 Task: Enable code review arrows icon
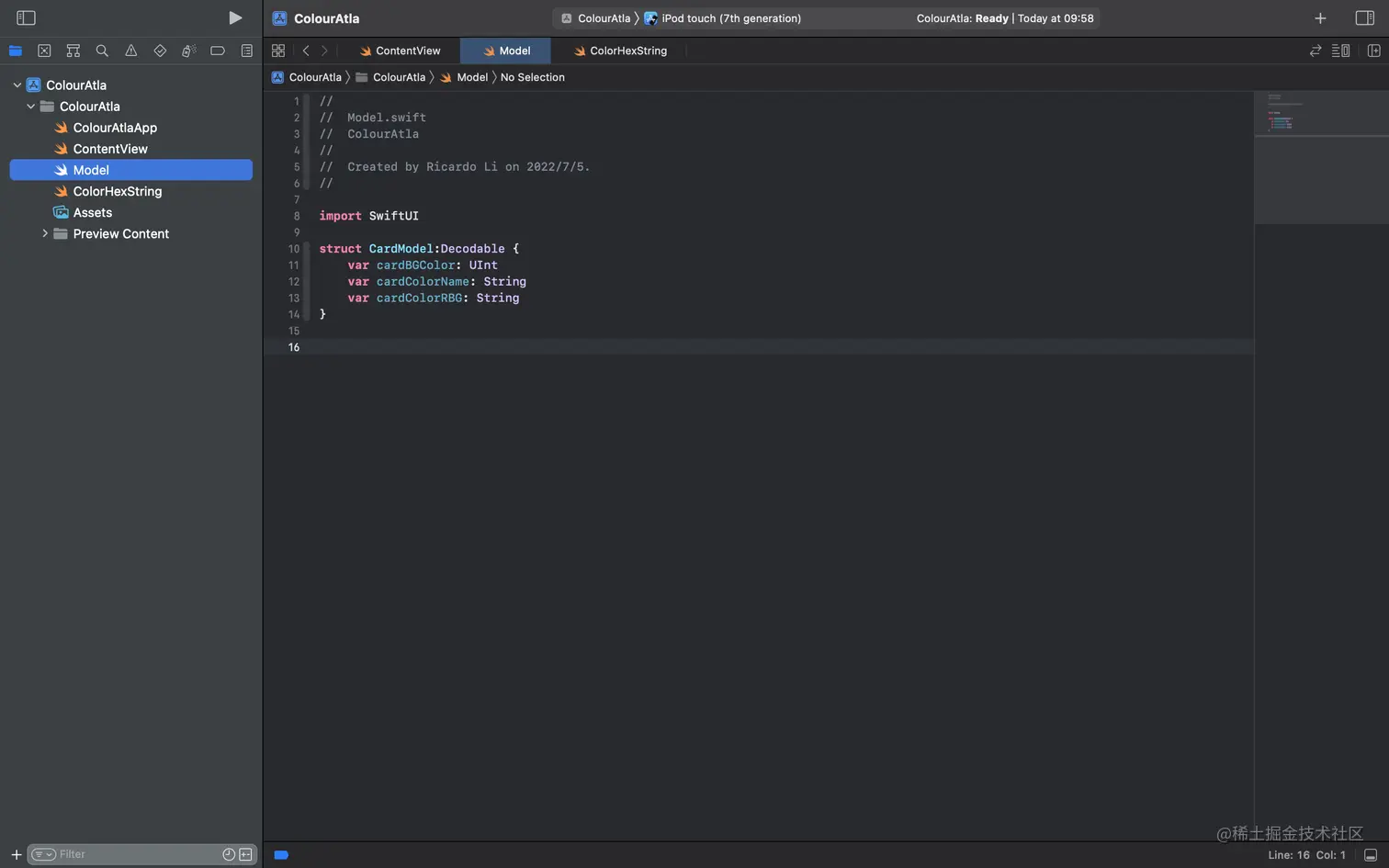[x=1316, y=51]
